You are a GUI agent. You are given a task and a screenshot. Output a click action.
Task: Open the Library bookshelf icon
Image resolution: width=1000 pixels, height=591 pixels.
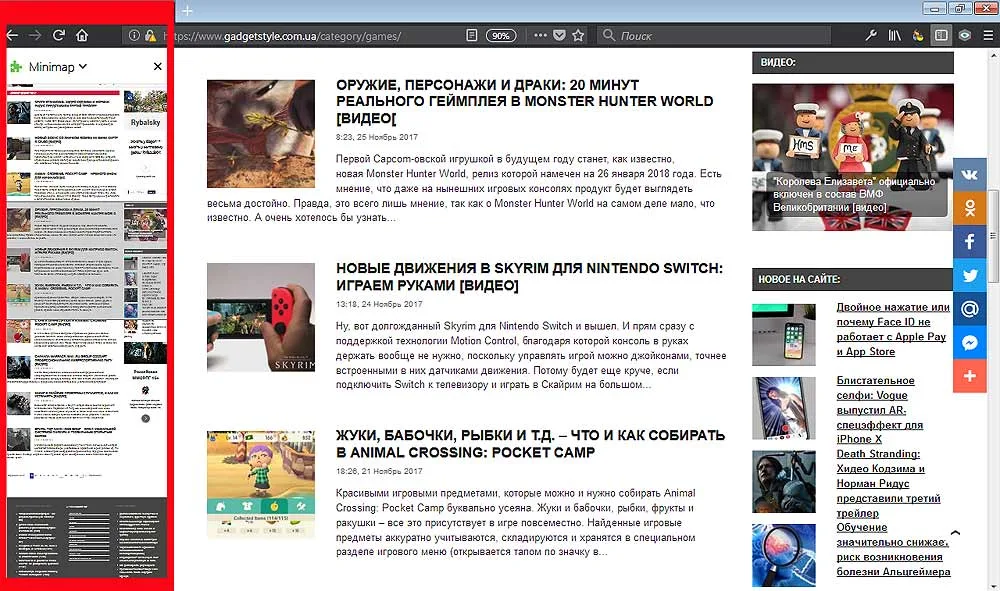(895, 36)
